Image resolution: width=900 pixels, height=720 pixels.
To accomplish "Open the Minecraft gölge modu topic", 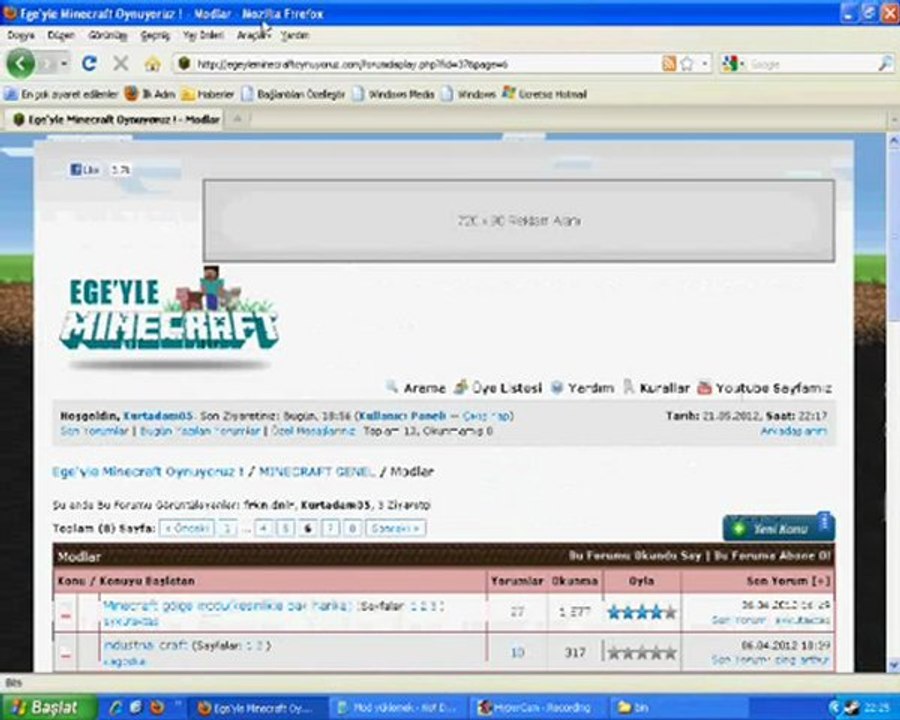I will [x=227, y=606].
